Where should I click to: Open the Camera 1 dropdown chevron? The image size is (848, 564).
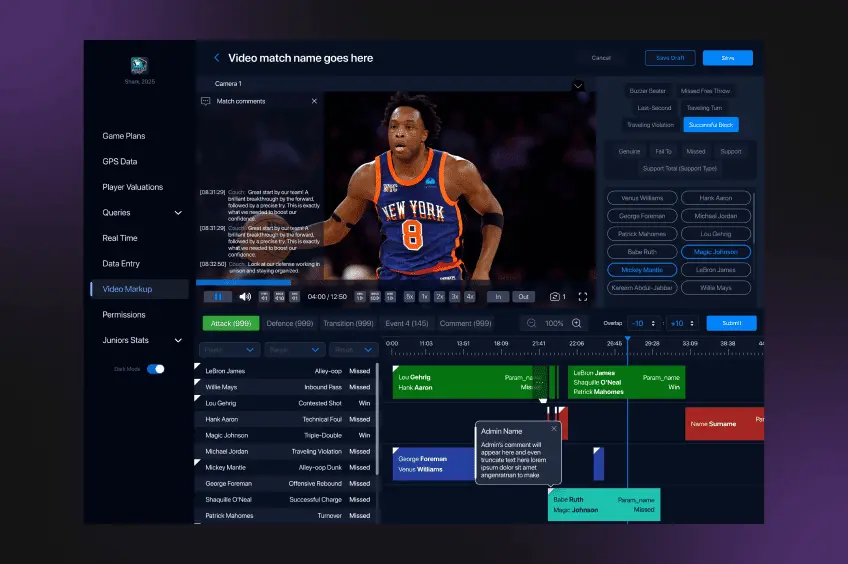578,86
